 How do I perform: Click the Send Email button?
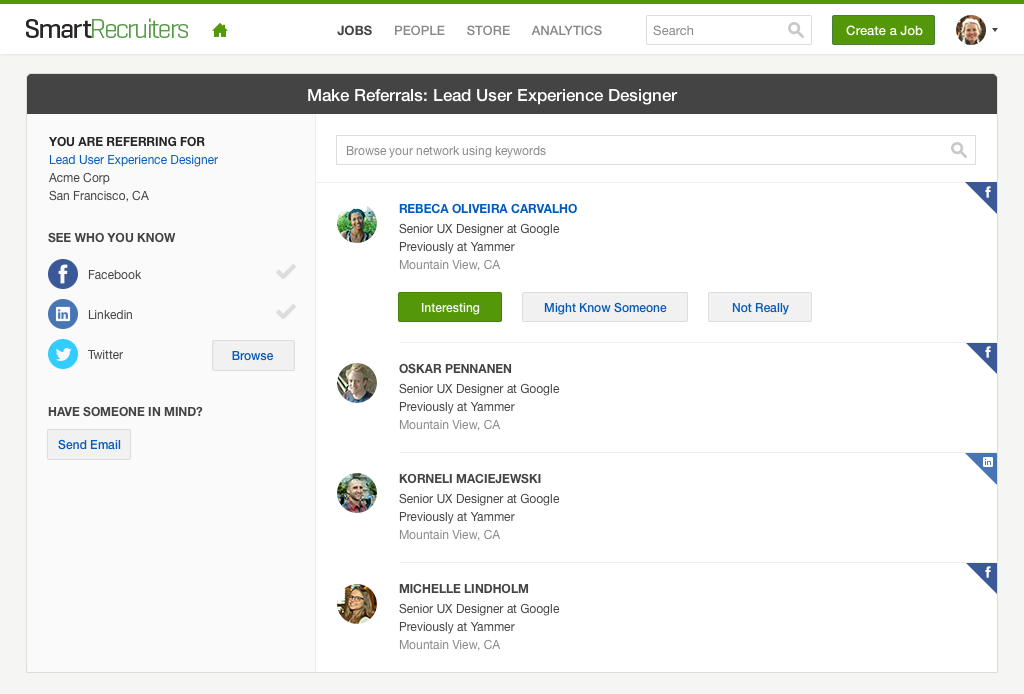[89, 445]
